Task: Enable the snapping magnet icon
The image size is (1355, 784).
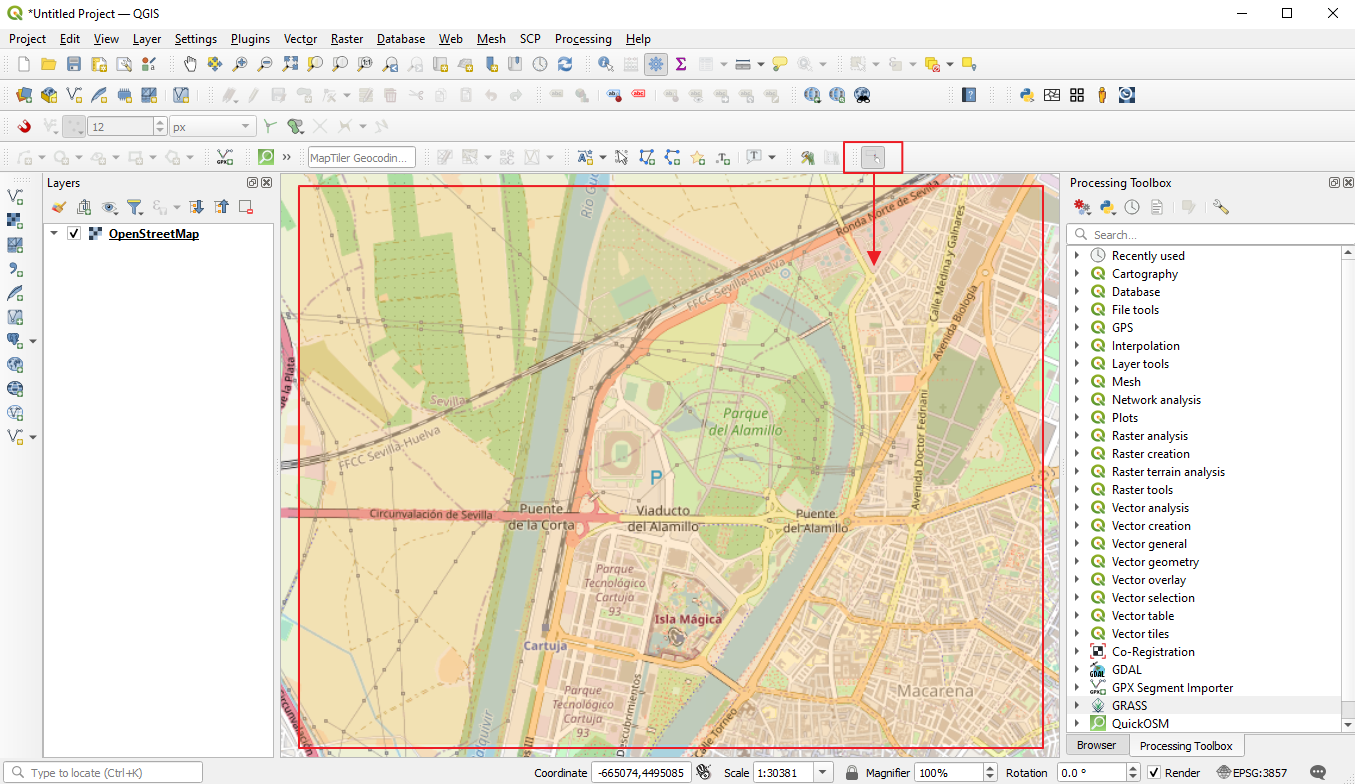Action: [24, 127]
